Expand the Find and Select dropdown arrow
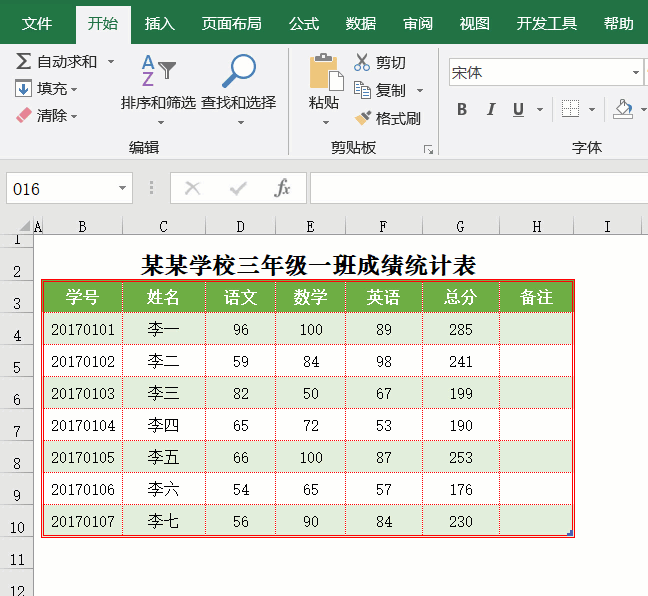Image resolution: width=648 pixels, height=596 pixels. pos(241,122)
